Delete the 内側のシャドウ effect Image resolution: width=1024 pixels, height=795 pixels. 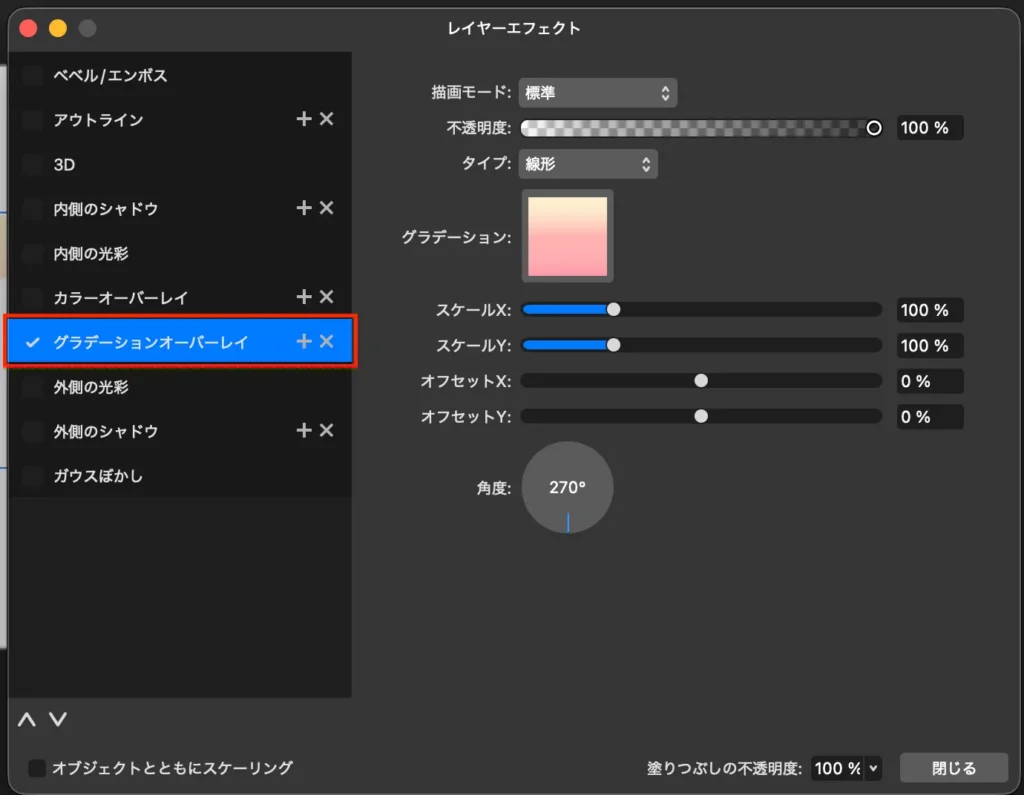pos(326,208)
